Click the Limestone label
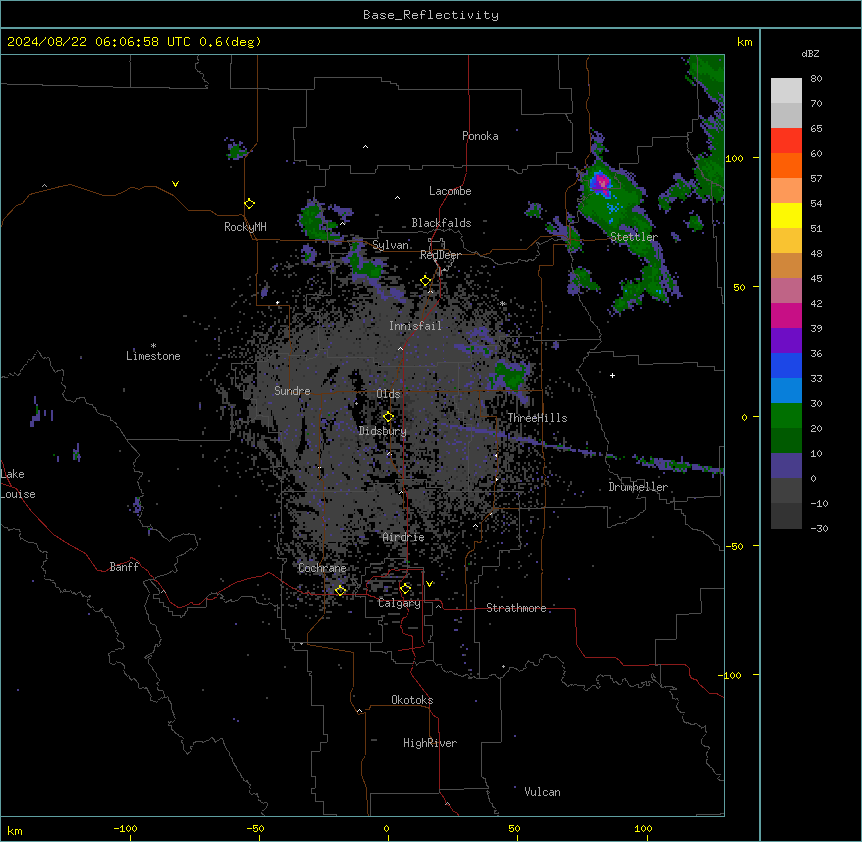Screen dimensions: 862x842 tap(153, 356)
